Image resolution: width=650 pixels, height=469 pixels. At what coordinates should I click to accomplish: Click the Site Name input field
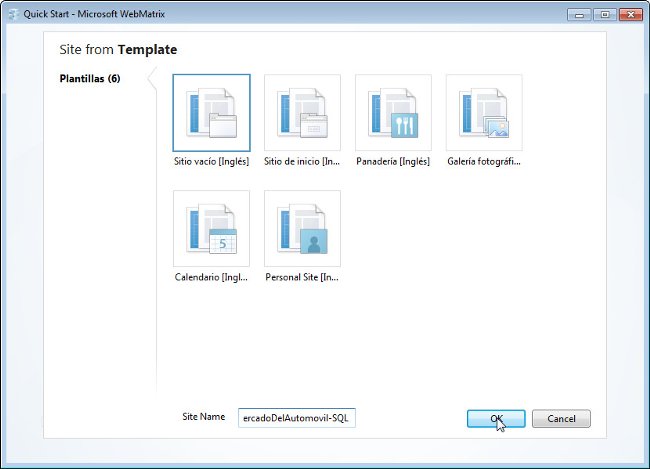click(x=297, y=418)
